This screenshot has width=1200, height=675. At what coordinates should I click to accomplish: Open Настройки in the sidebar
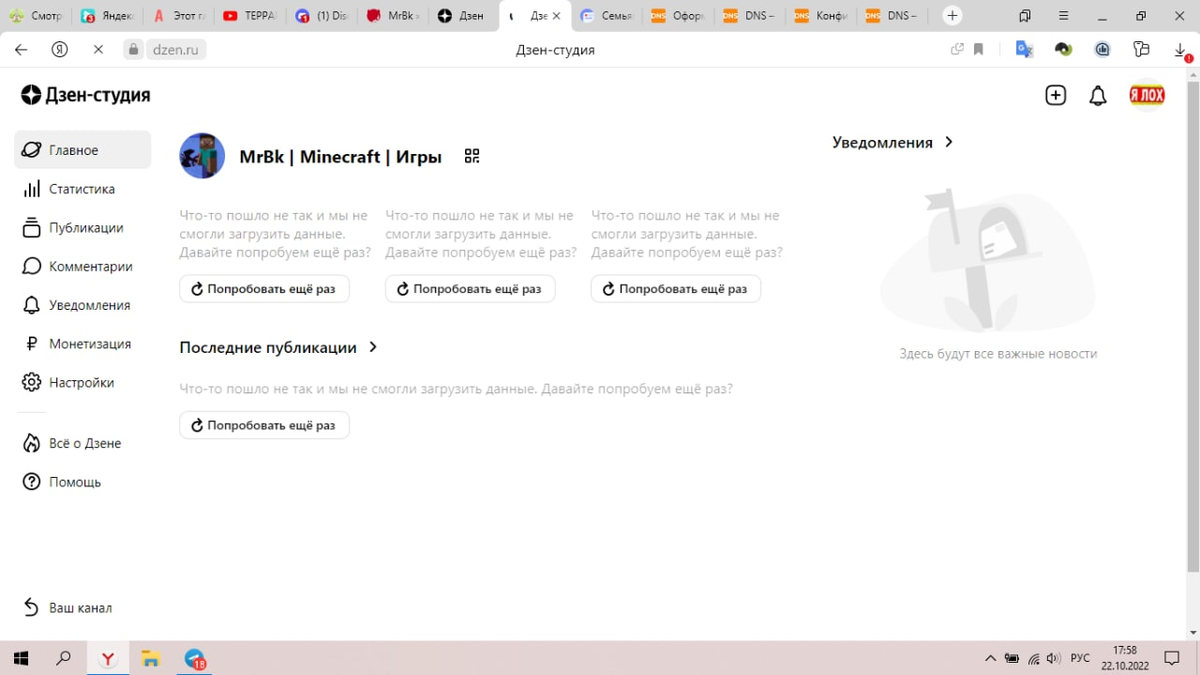tap(83, 383)
